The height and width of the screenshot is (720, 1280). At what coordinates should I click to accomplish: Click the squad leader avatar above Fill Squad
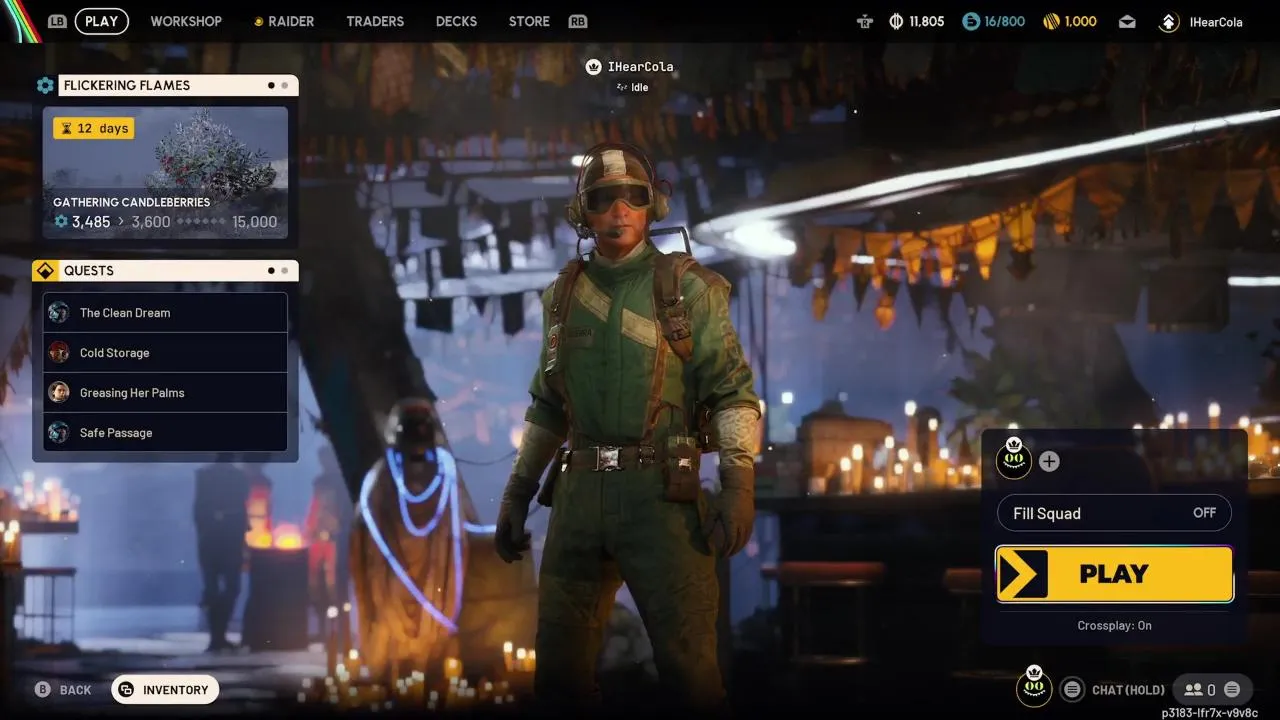click(1014, 459)
